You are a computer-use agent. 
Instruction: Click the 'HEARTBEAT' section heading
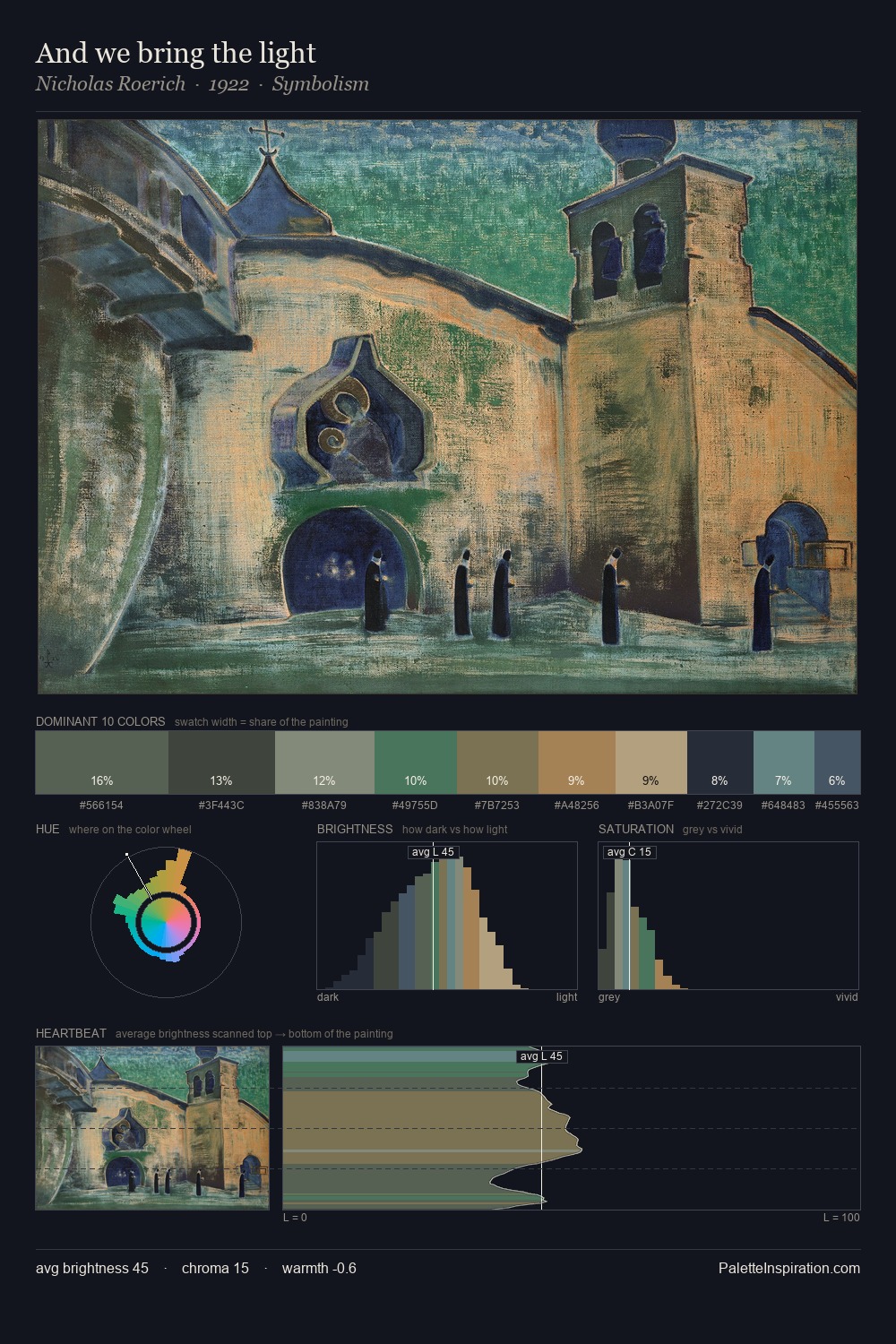[x=71, y=1033]
